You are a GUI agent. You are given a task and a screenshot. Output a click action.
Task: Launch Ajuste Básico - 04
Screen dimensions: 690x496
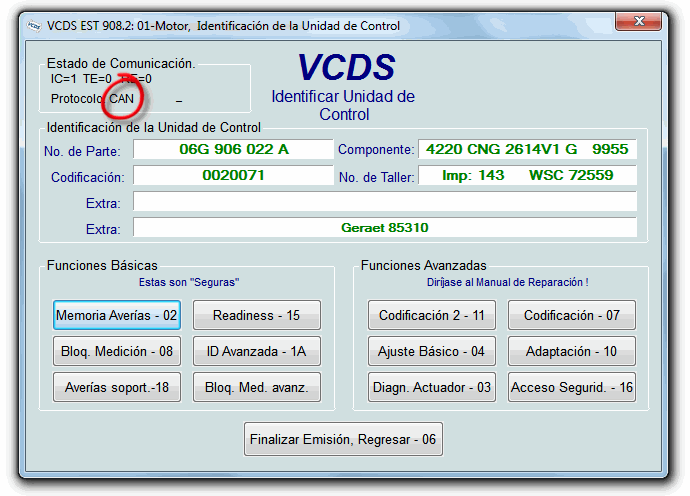click(432, 351)
